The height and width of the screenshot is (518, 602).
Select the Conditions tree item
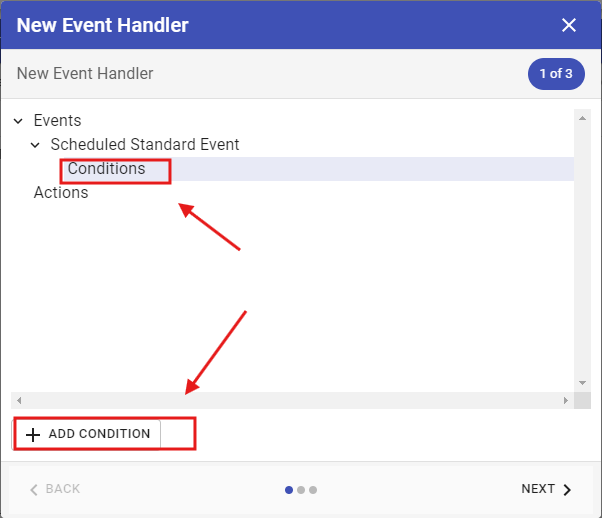[x=107, y=169]
